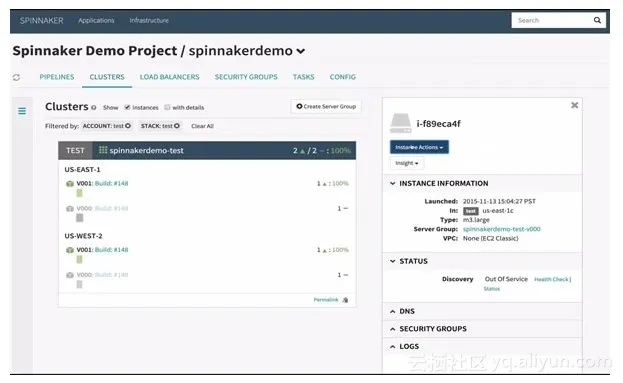Click the Health Check link
Image resolution: width=623 pixels, height=383 pixels.
point(551,280)
